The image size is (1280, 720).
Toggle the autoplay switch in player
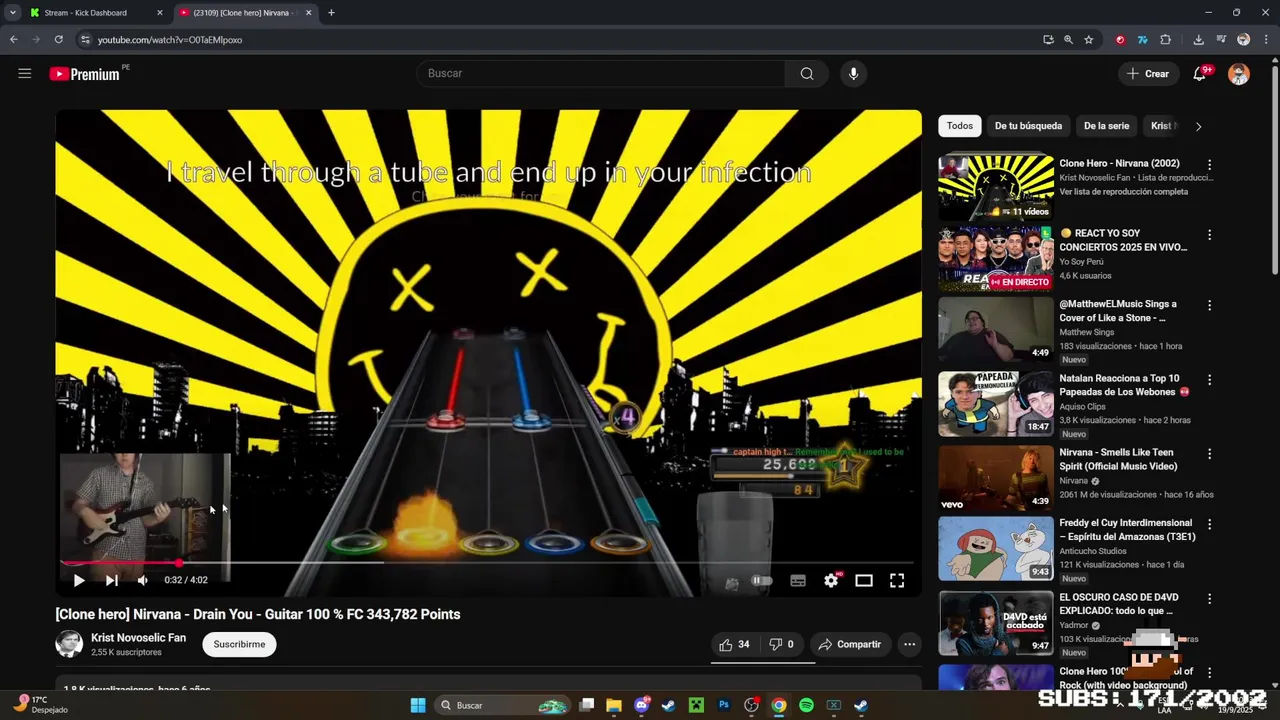[761, 580]
